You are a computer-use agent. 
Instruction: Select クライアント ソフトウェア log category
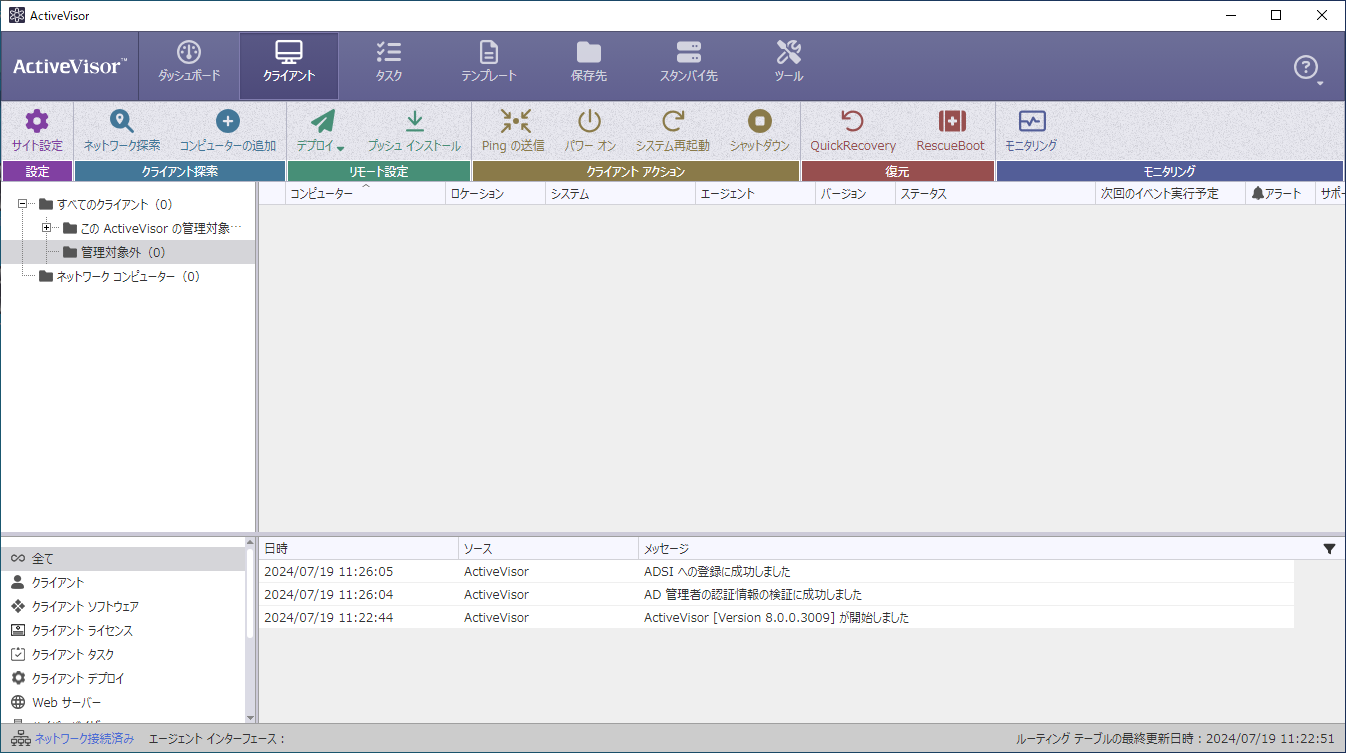122,606
